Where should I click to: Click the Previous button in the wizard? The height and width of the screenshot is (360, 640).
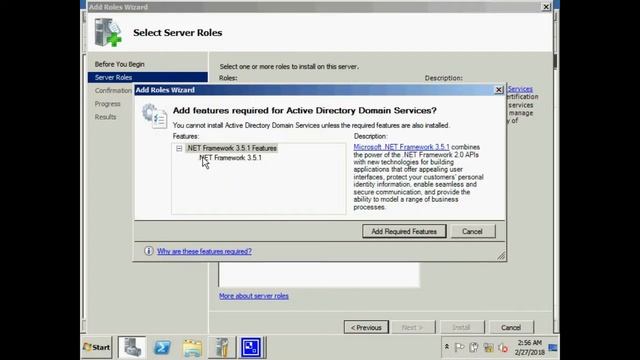[366, 327]
